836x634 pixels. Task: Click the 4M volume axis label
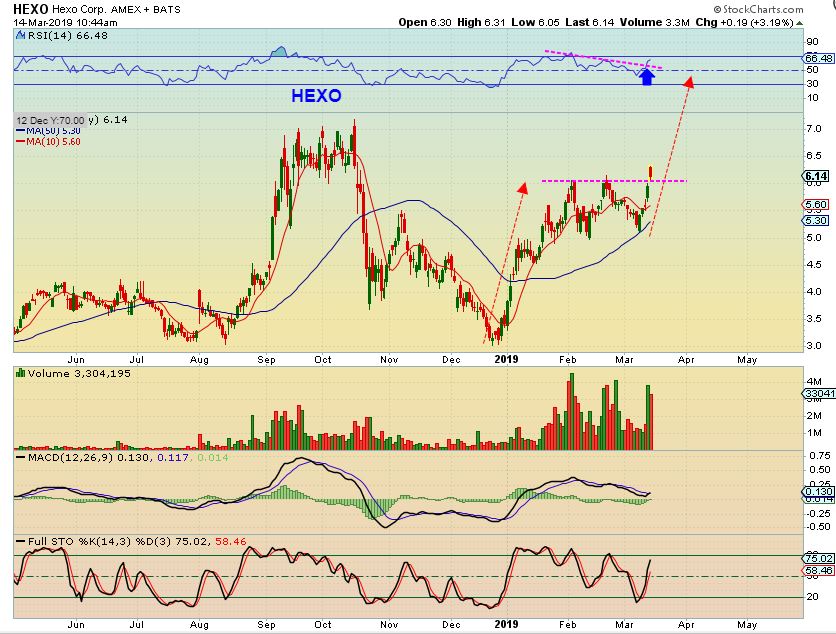pyautogui.click(x=814, y=381)
